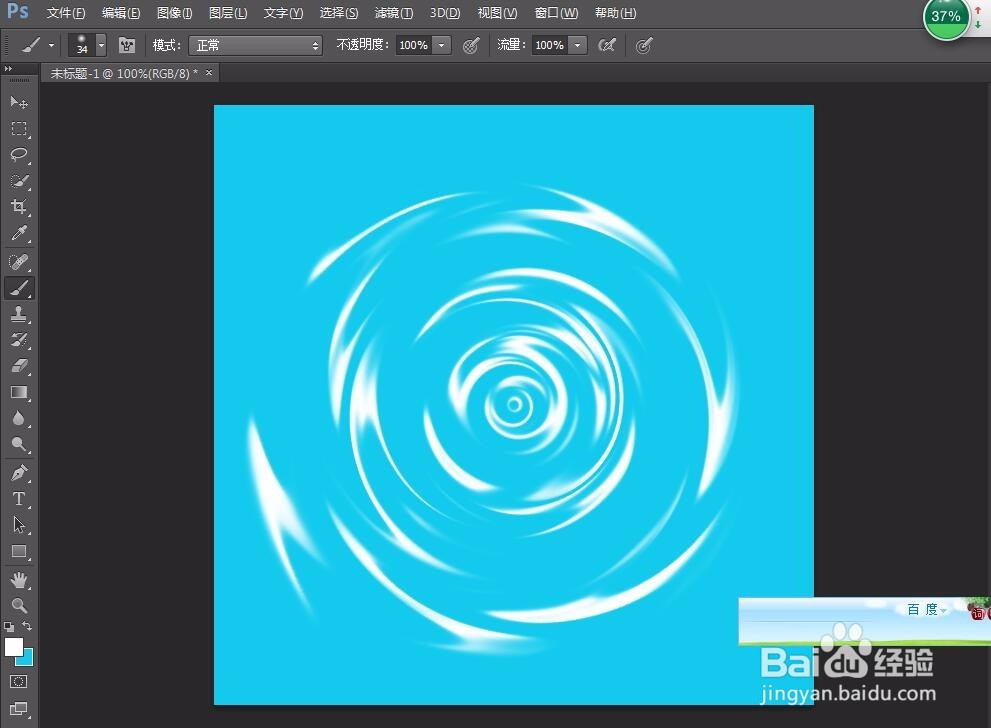Open the 滤镜(T) menu
Viewport: 991px width, 728px height.
point(394,13)
